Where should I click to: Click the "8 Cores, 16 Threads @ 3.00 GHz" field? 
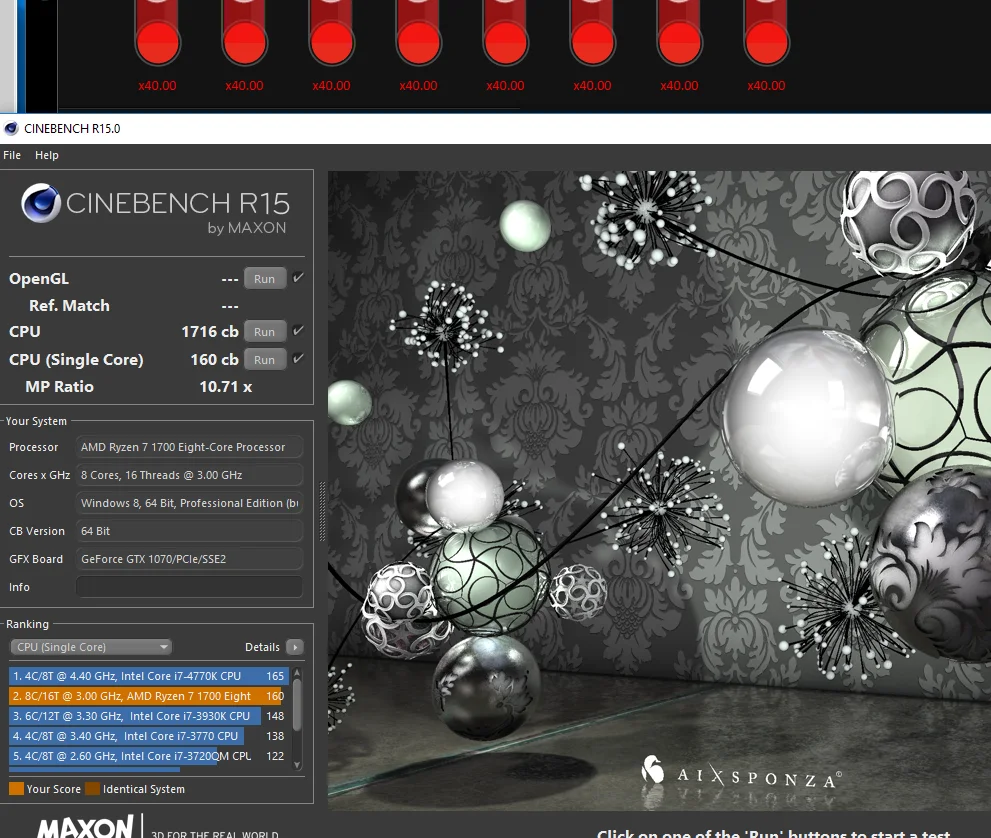coord(189,475)
